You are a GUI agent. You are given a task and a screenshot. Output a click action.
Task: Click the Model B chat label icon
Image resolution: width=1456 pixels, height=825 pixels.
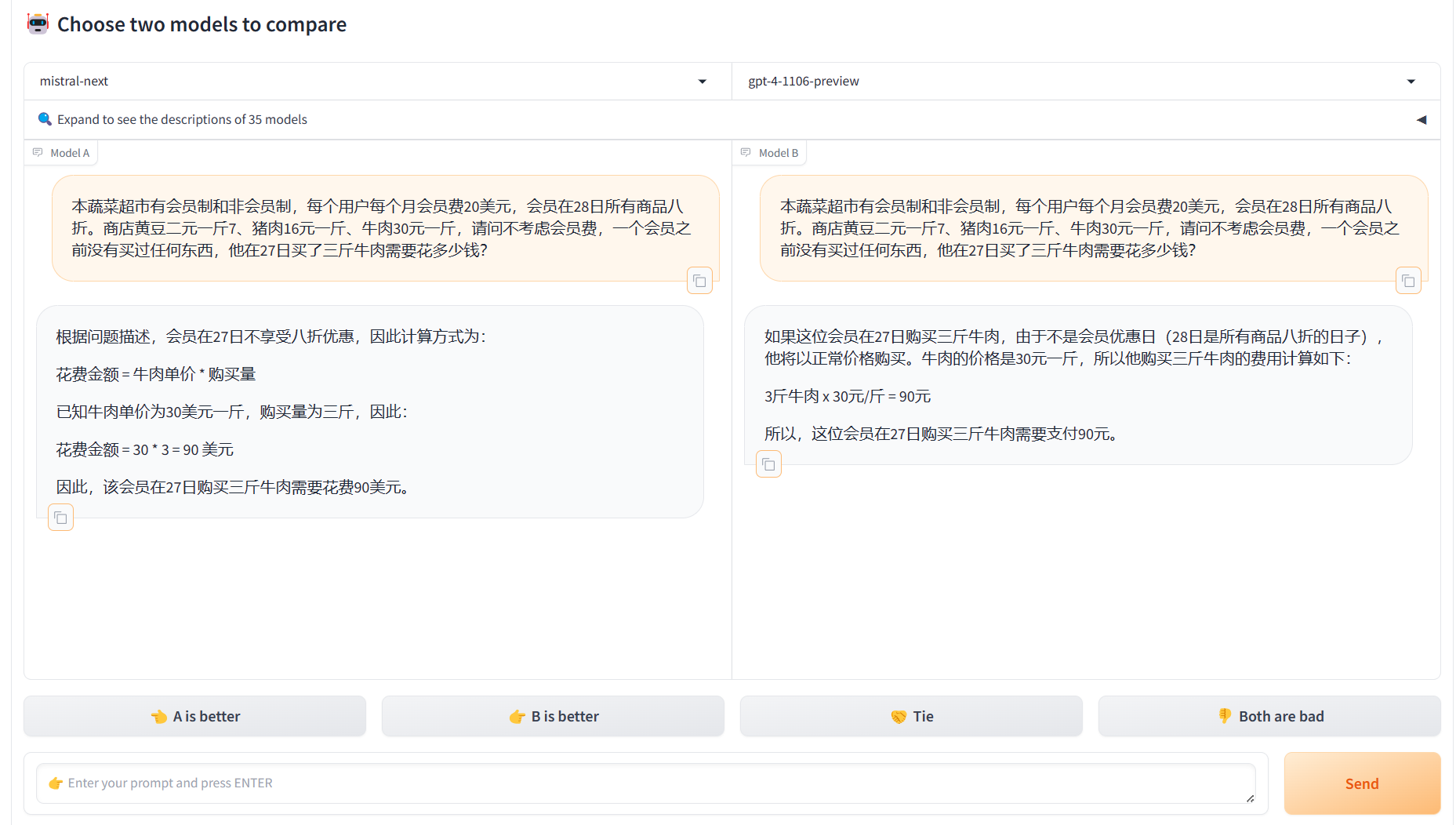[x=746, y=153]
